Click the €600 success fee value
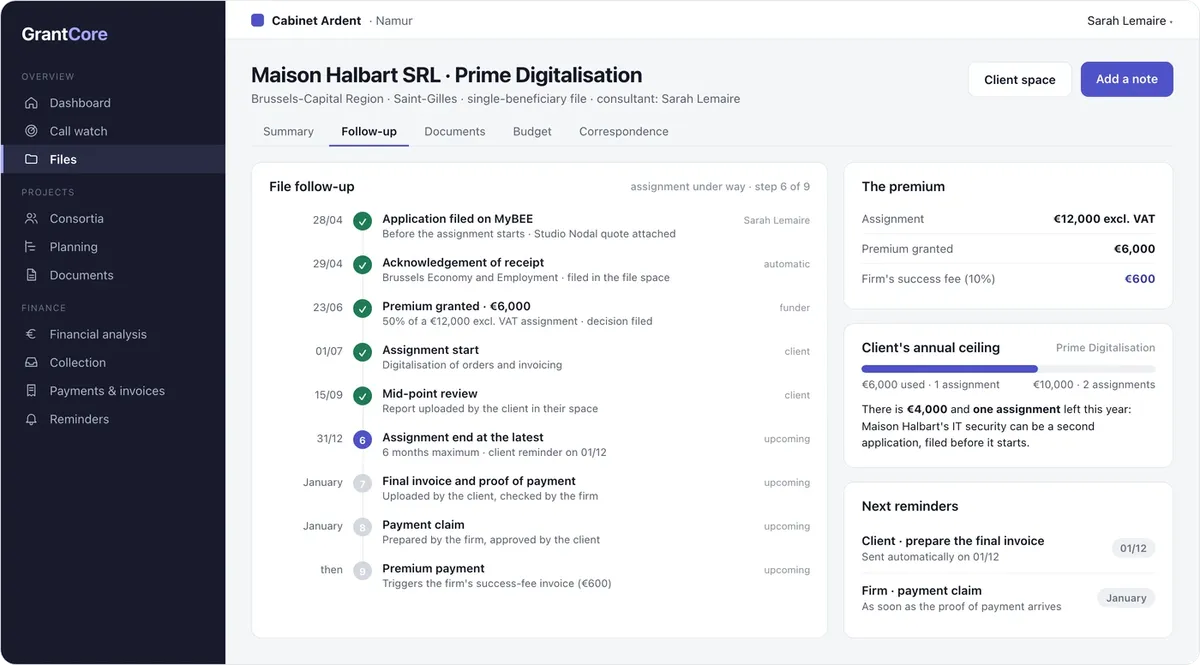The width and height of the screenshot is (1200, 665). click(1140, 279)
